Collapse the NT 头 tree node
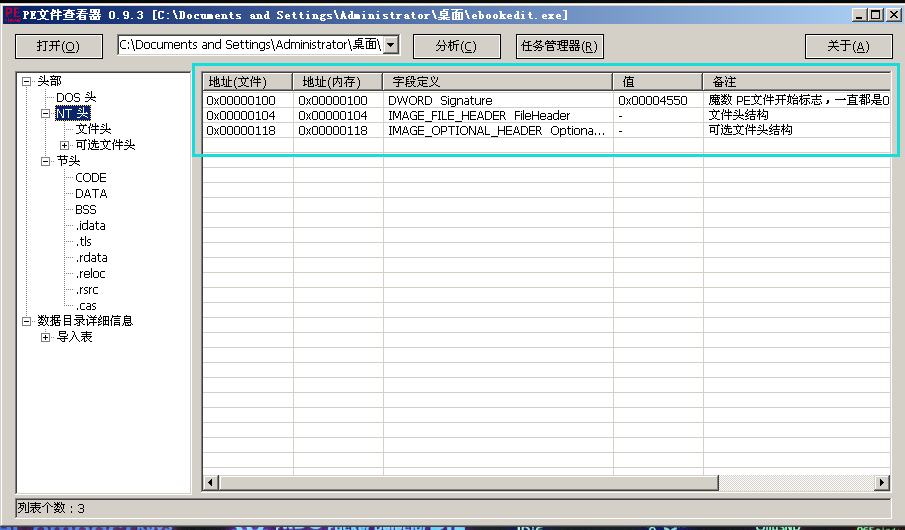 (46, 113)
